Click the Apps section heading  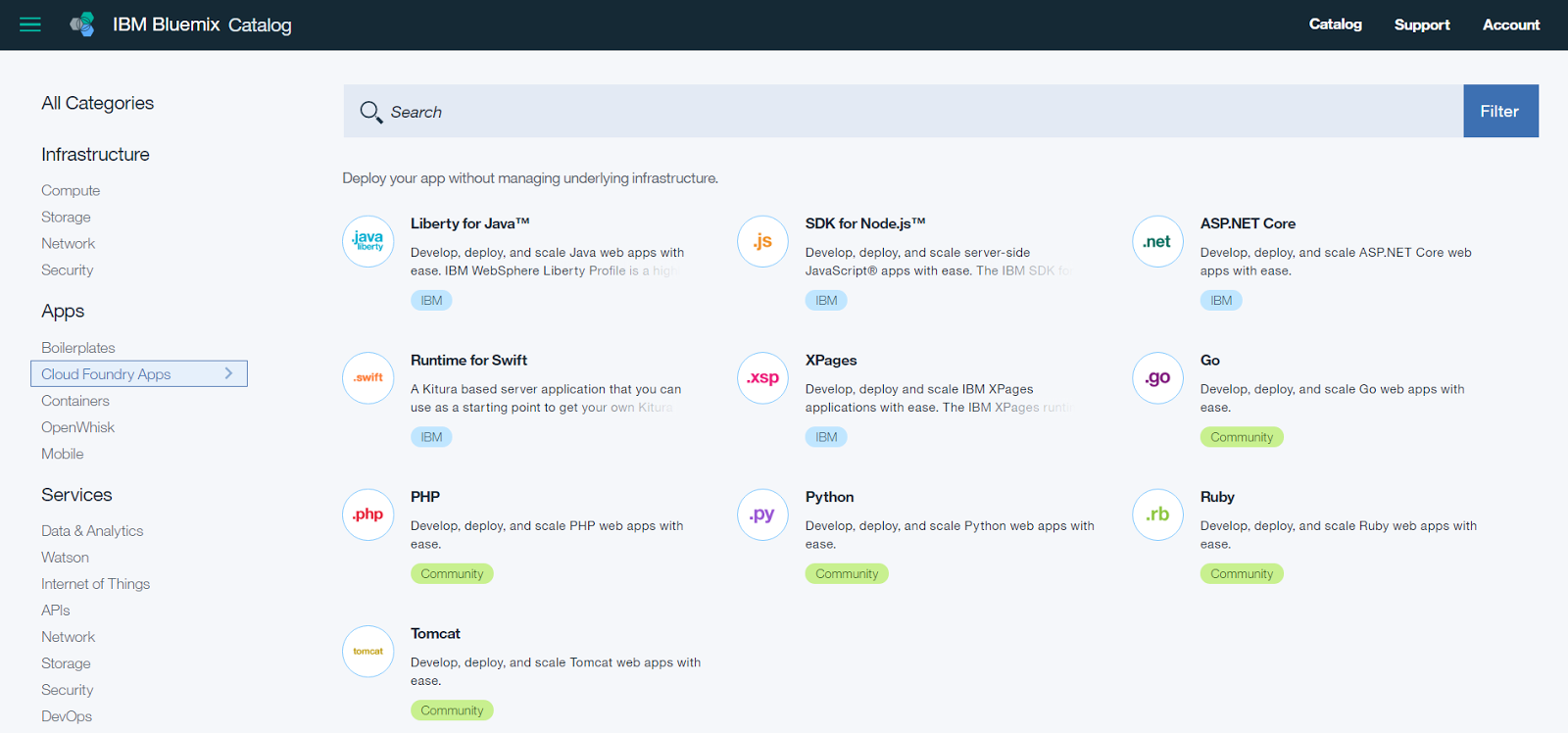coord(63,311)
